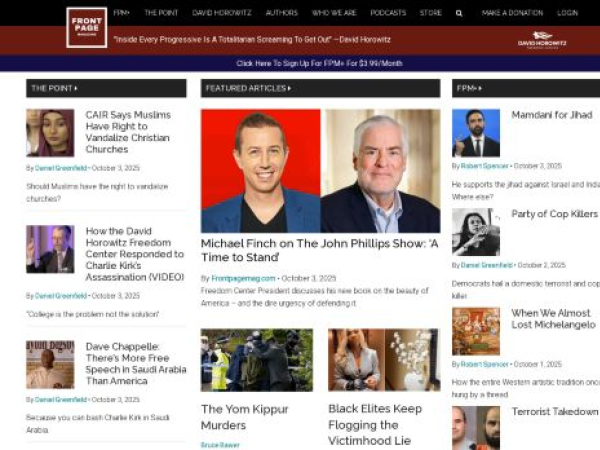Open Who We Are in navigation
This screenshot has height=450, width=600.
pos(333,13)
